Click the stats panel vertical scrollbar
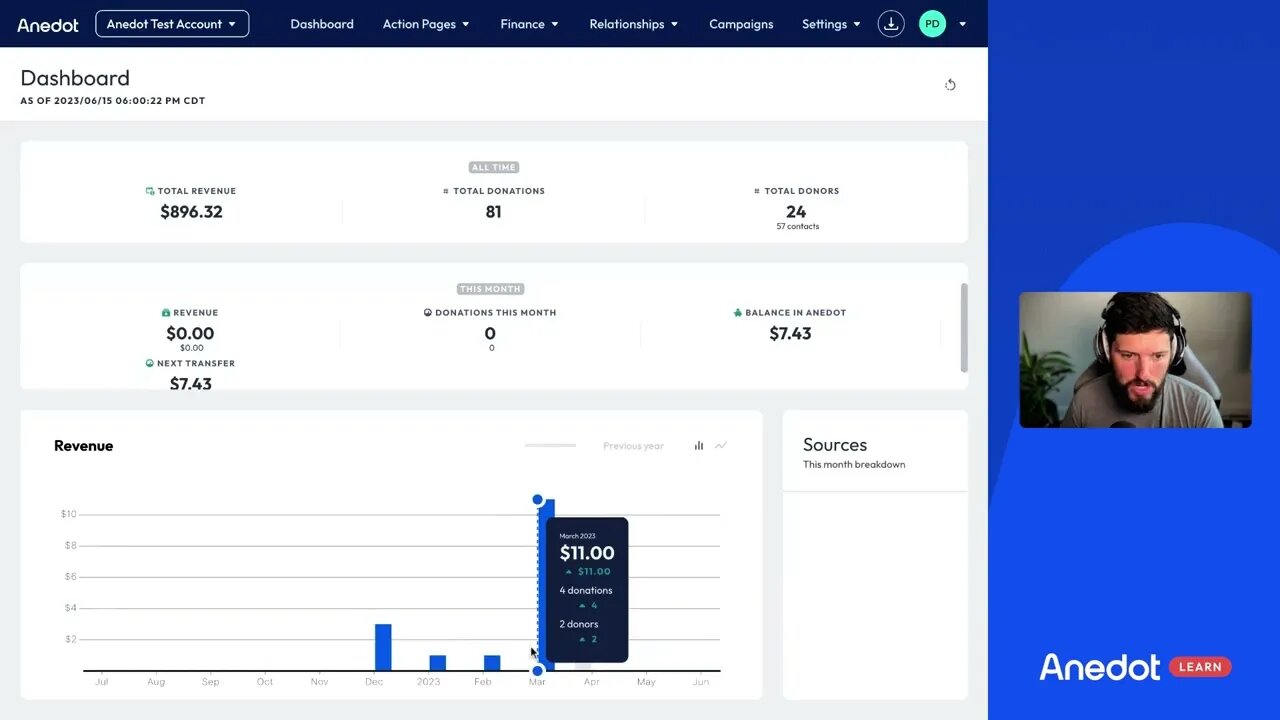1280x720 pixels. pyautogui.click(x=964, y=327)
